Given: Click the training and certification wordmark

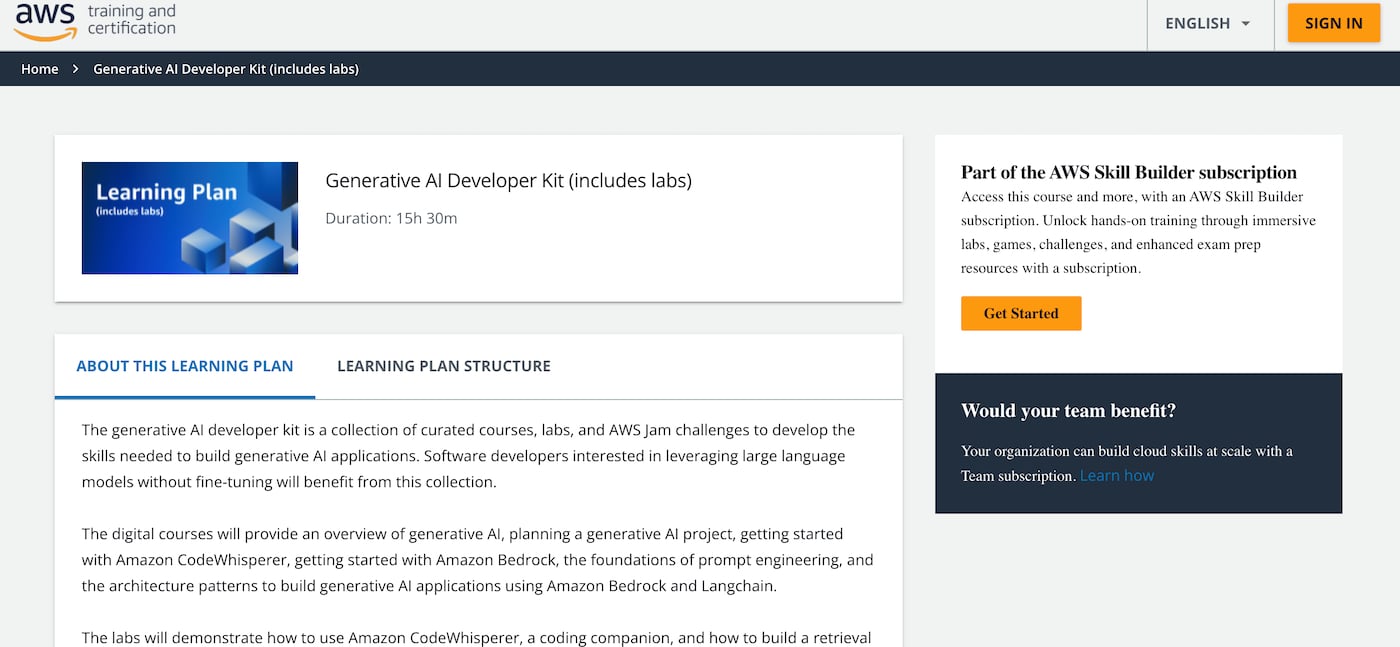Looking at the screenshot, I should point(133,20).
